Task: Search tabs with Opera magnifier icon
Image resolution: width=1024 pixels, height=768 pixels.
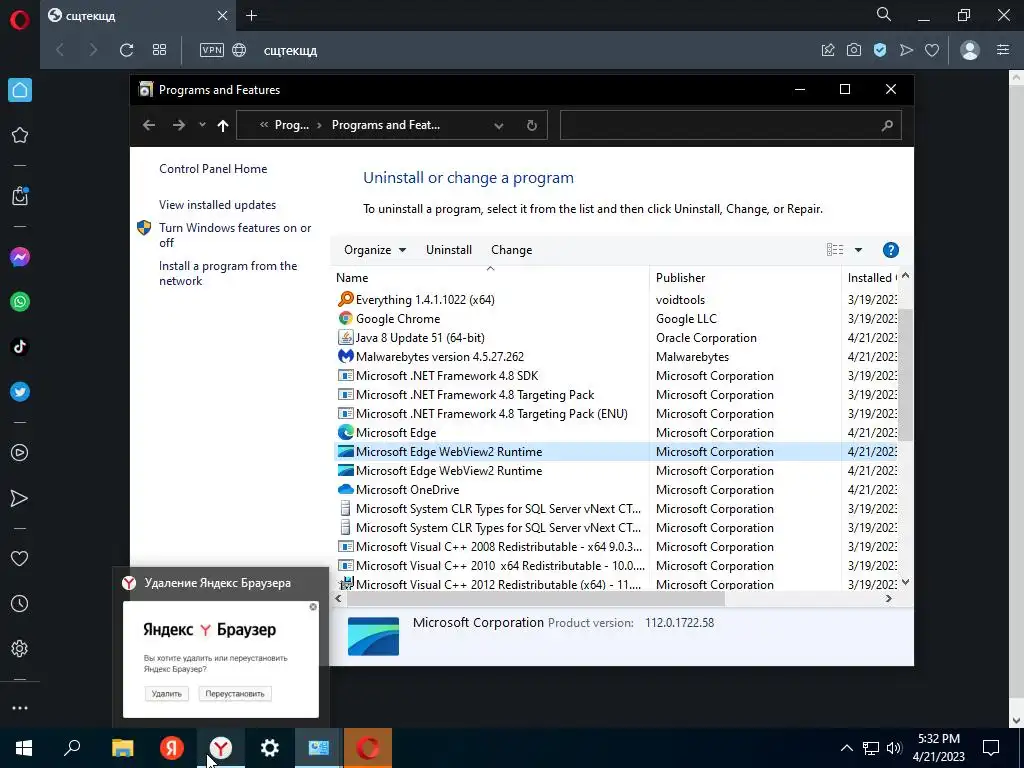Action: (884, 14)
